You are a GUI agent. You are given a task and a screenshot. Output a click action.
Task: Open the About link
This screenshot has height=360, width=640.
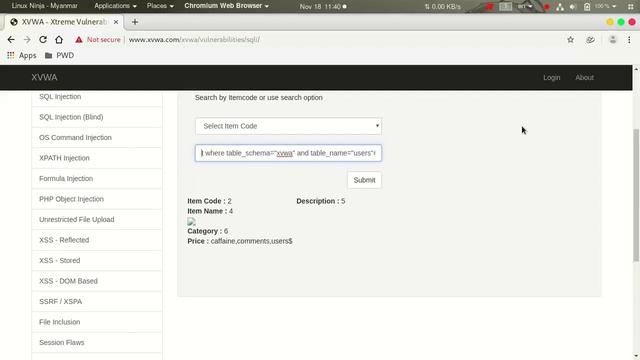tap(584, 78)
